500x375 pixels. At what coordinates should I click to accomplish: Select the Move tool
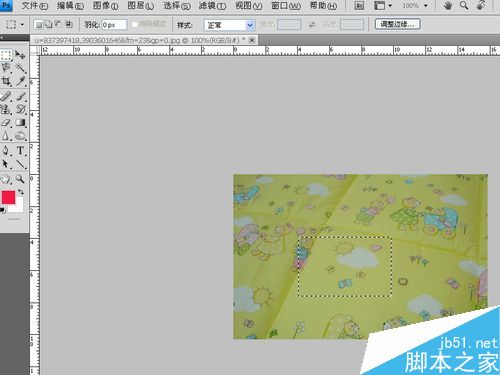pos(20,55)
